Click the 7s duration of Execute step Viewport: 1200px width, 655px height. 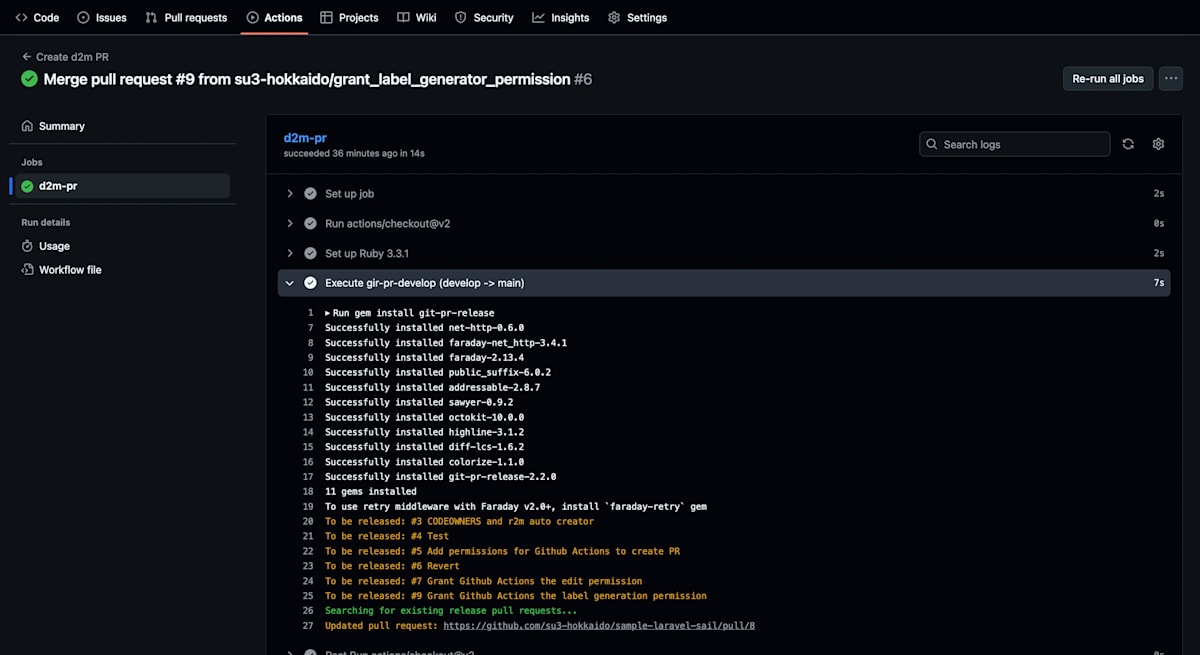(x=1159, y=283)
